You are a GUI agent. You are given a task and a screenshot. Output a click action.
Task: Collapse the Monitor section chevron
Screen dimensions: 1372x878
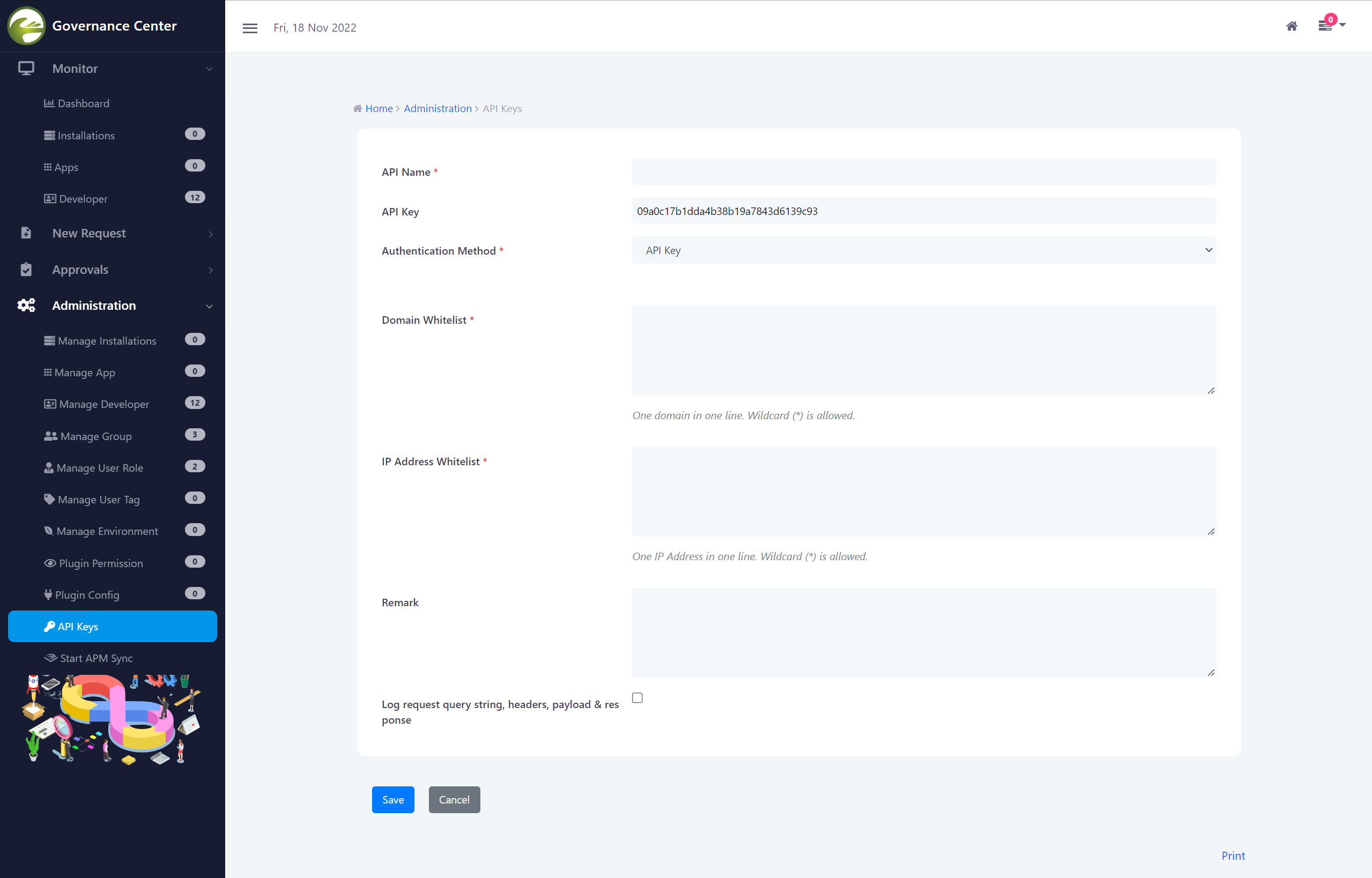(209, 69)
